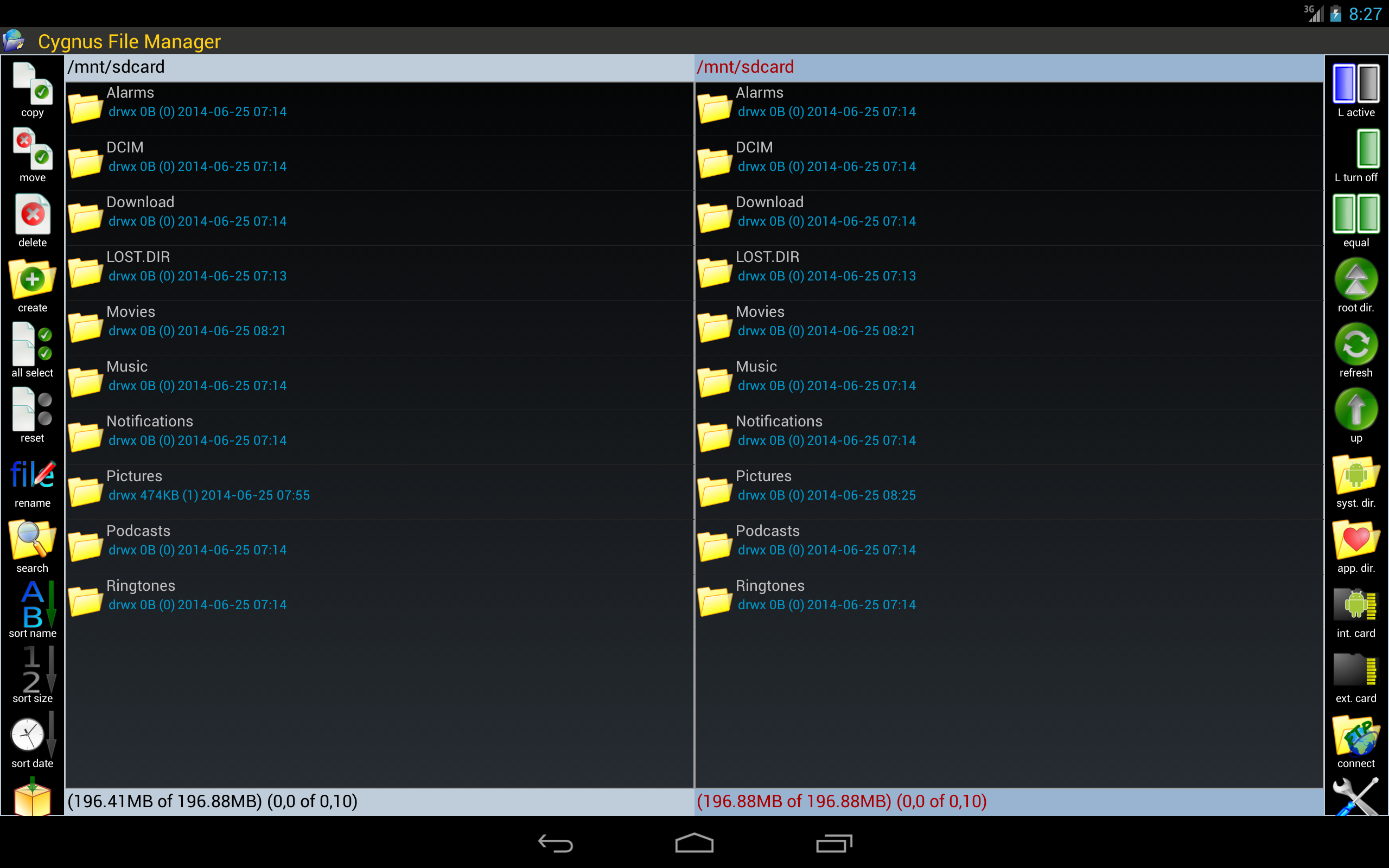Sort entries by sort date

pyautogui.click(x=32, y=737)
